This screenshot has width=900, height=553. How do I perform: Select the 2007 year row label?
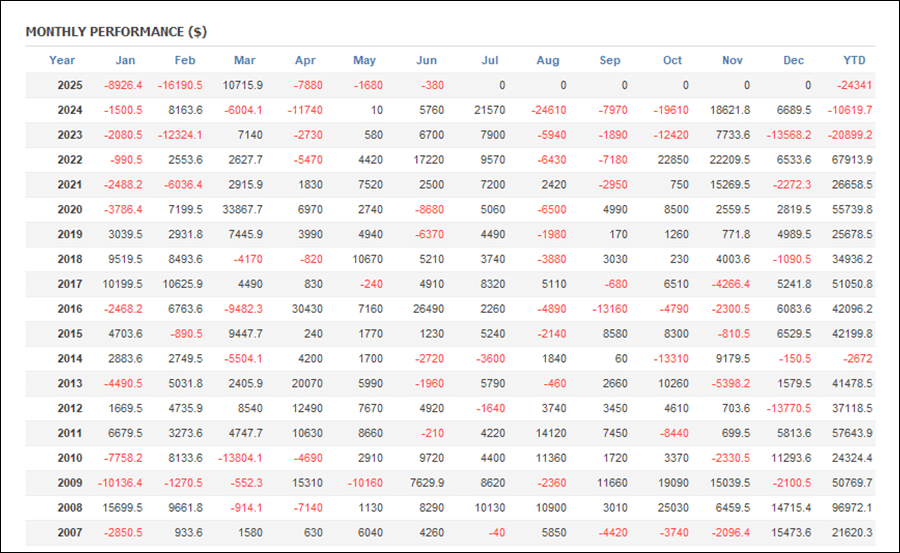coord(70,532)
